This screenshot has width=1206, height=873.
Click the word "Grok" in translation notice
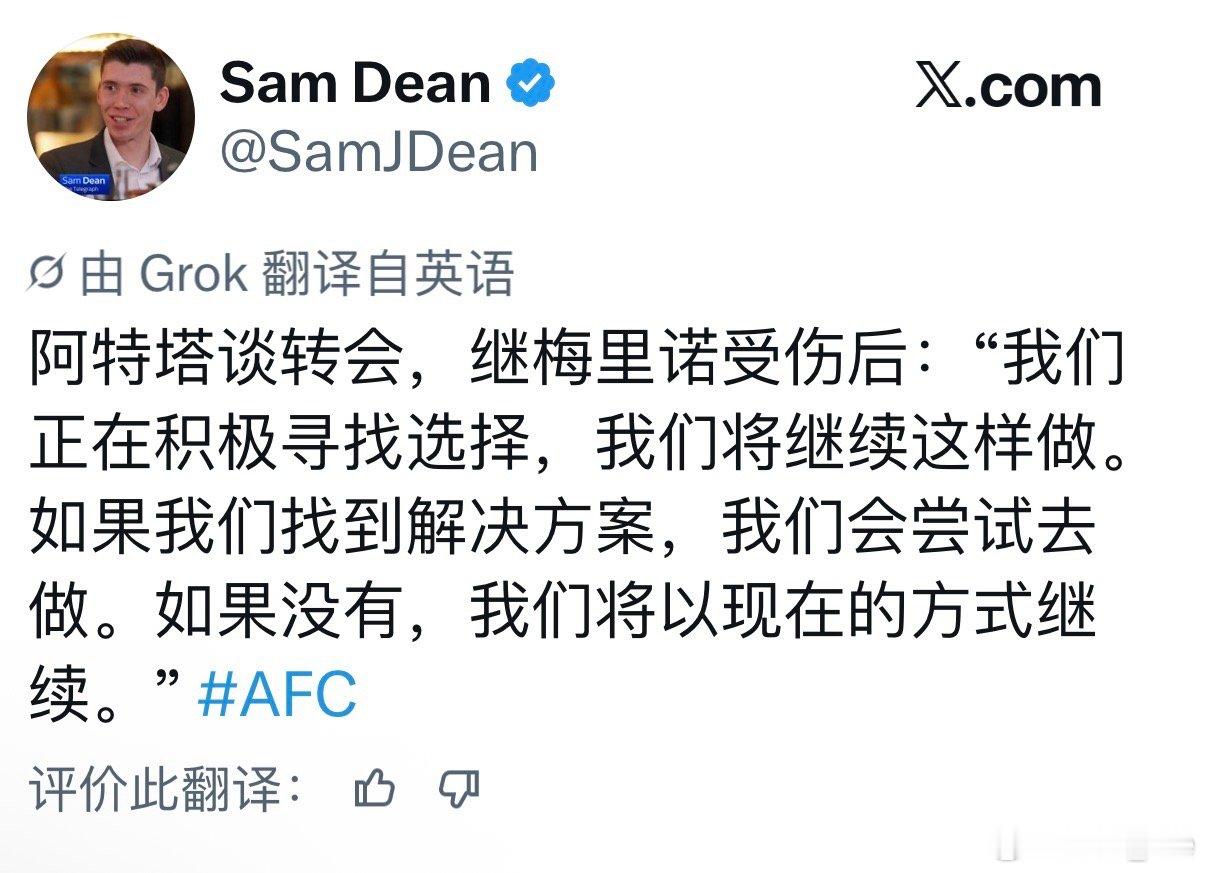pyautogui.click(x=193, y=274)
